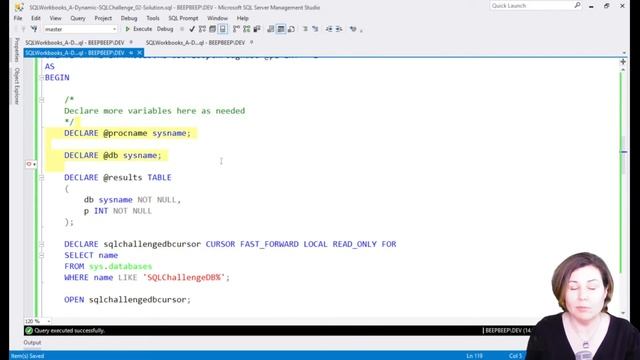Open the File menu

18,18
